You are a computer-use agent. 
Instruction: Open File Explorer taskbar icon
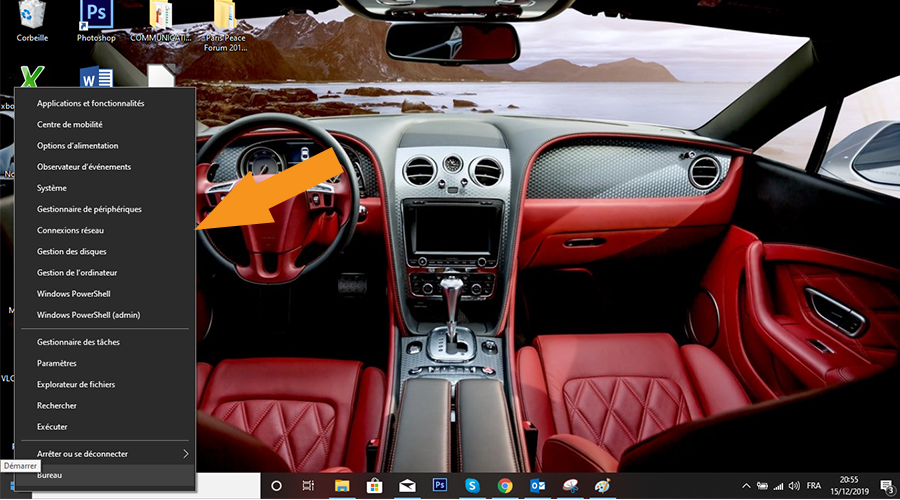click(342, 486)
